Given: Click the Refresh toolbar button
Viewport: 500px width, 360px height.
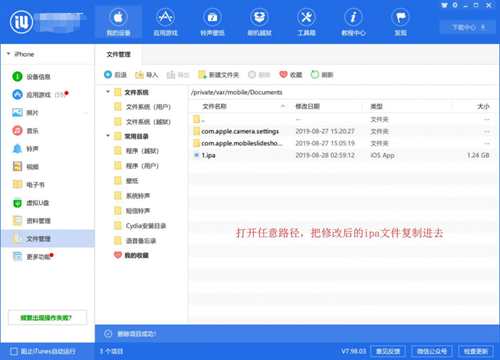Looking at the screenshot, I should (322, 75).
